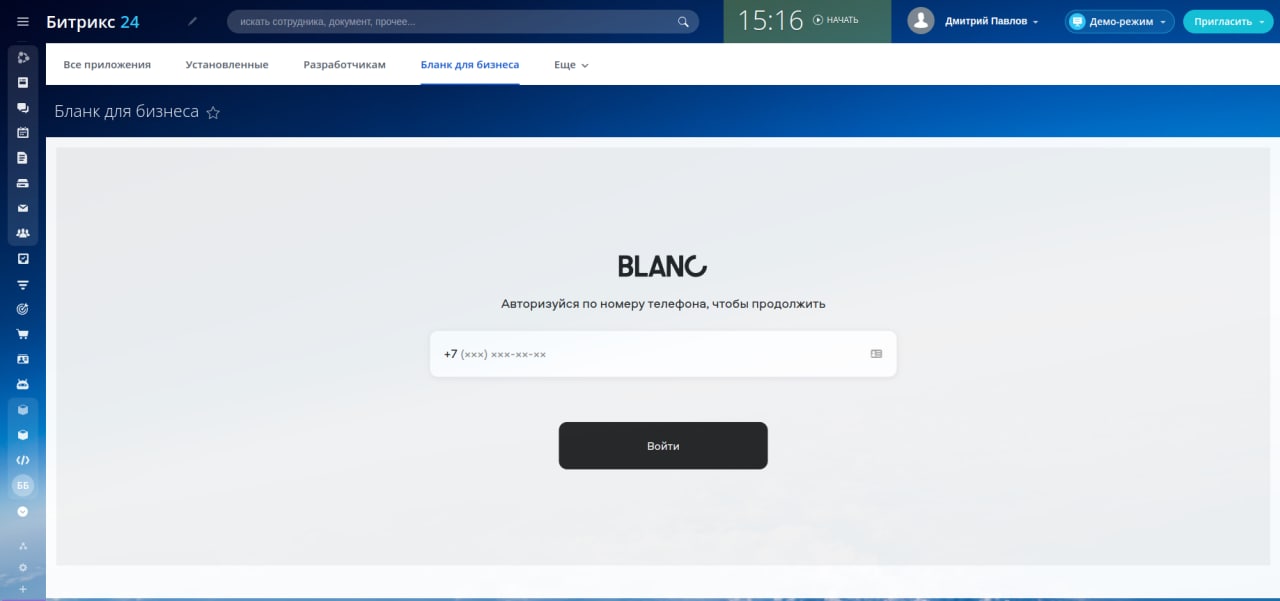The width and height of the screenshot is (1280, 601).
Task: Open the hamburger main menu
Action: [x=23, y=21]
